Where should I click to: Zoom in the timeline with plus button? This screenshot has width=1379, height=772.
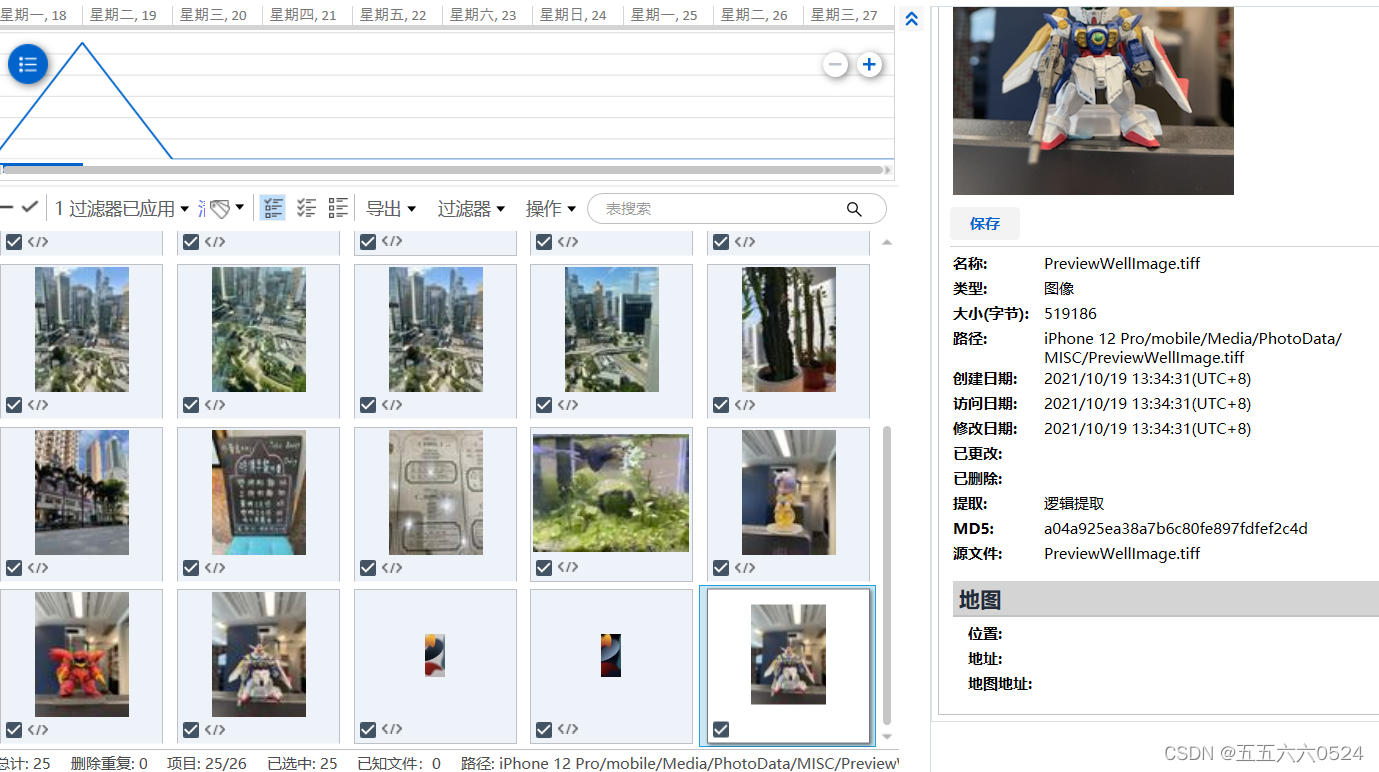869,65
